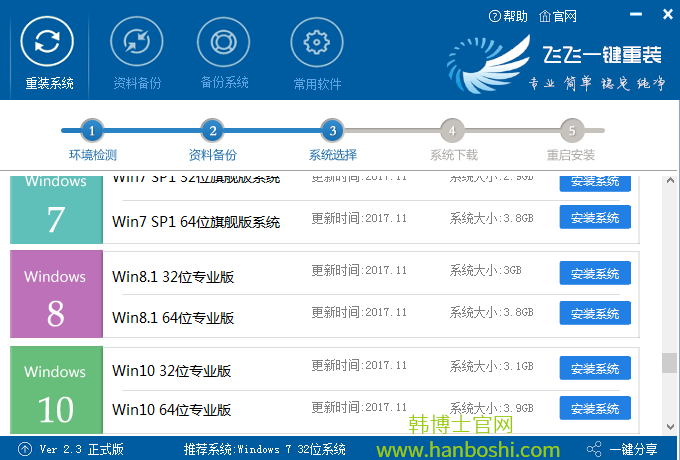Go to step 1 环境检测

click(92, 131)
